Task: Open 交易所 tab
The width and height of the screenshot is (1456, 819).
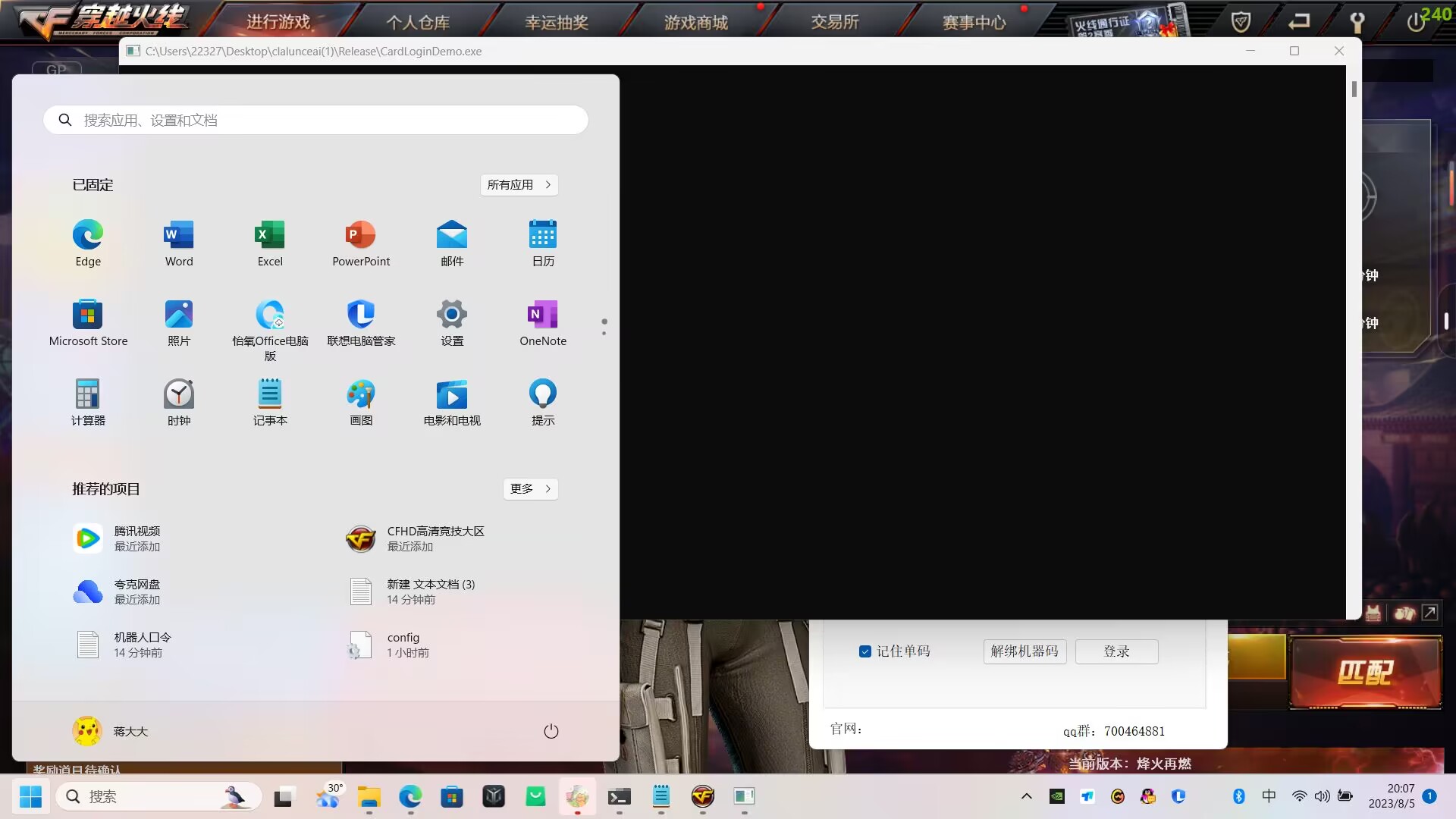Action: coord(835,22)
